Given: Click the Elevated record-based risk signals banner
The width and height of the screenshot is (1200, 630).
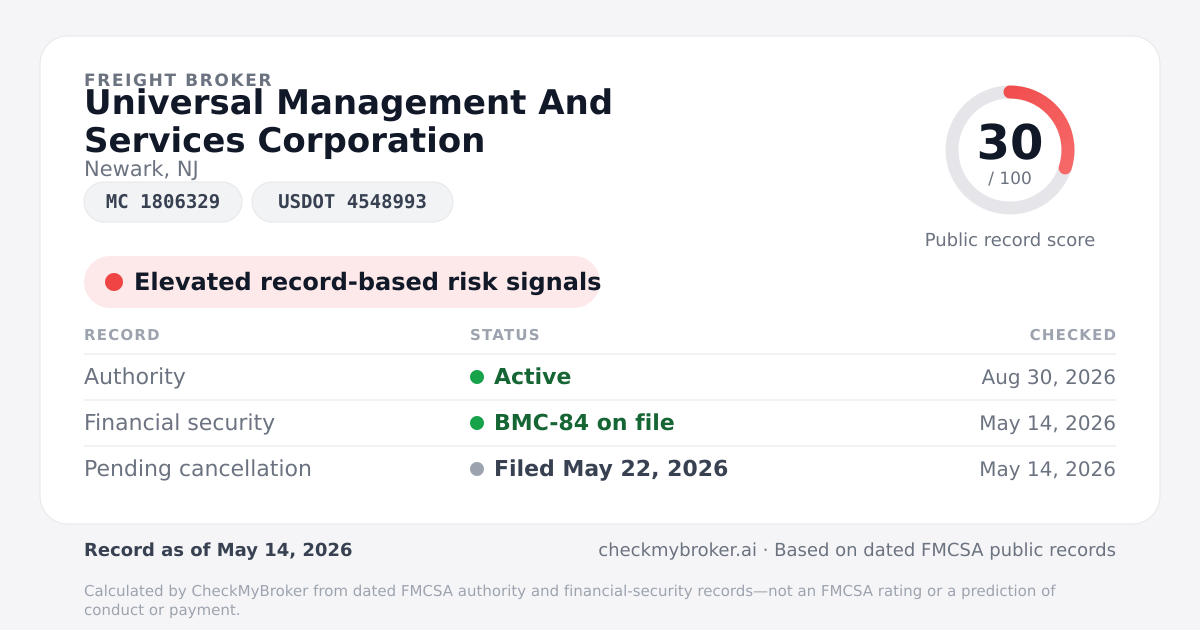Looking at the screenshot, I should 342,282.
